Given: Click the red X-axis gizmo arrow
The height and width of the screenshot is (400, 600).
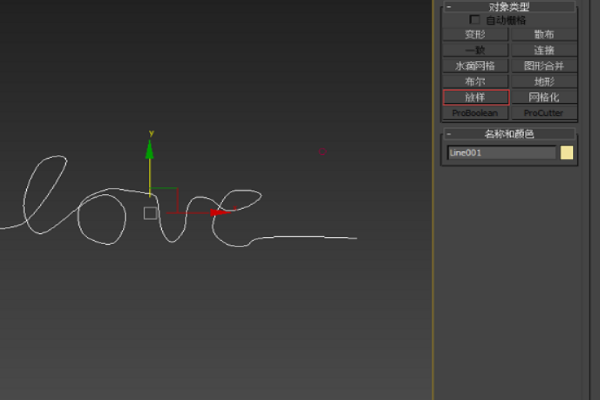Looking at the screenshot, I should tap(220, 212).
